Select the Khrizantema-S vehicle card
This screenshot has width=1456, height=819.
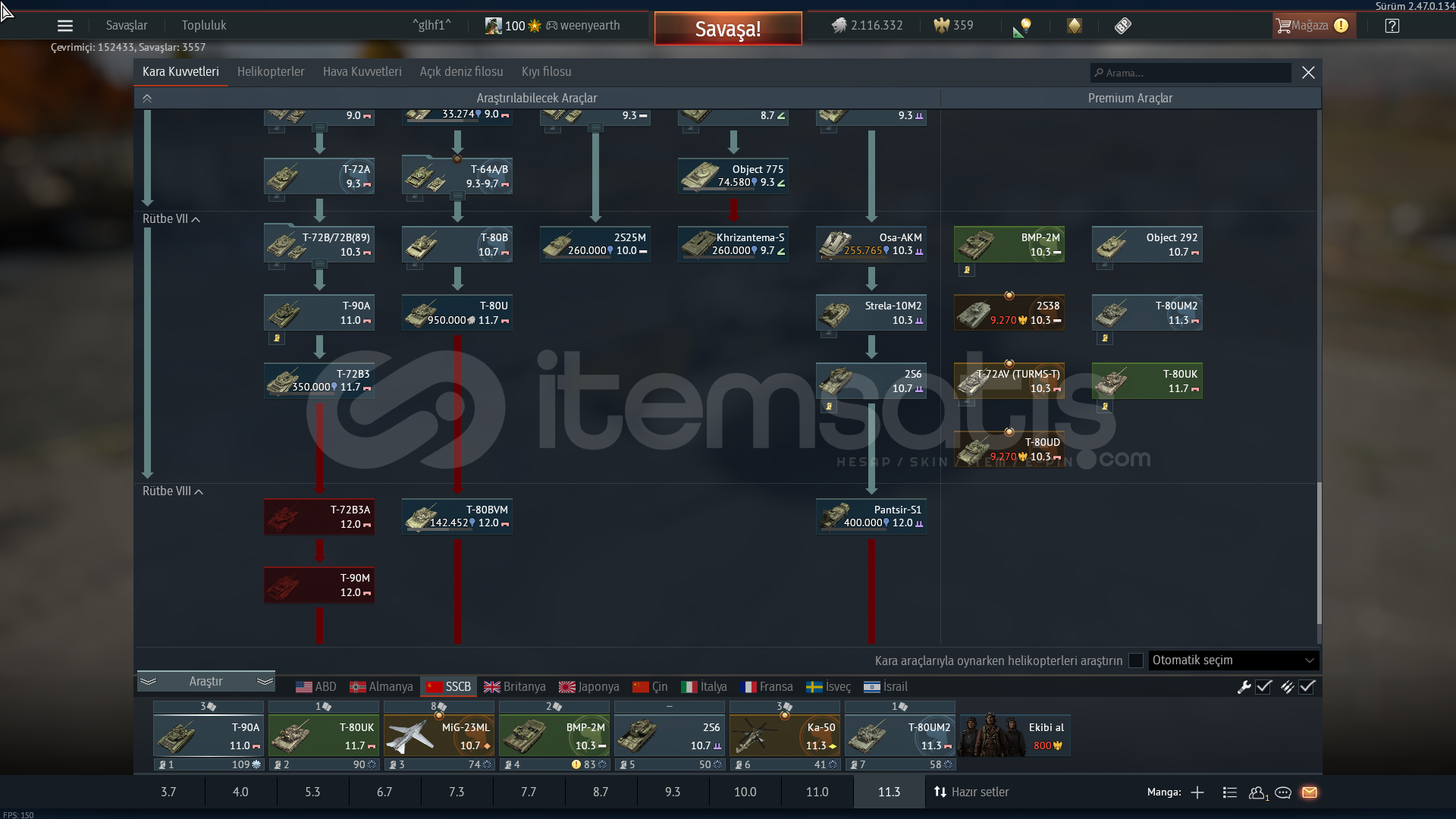[x=733, y=244]
